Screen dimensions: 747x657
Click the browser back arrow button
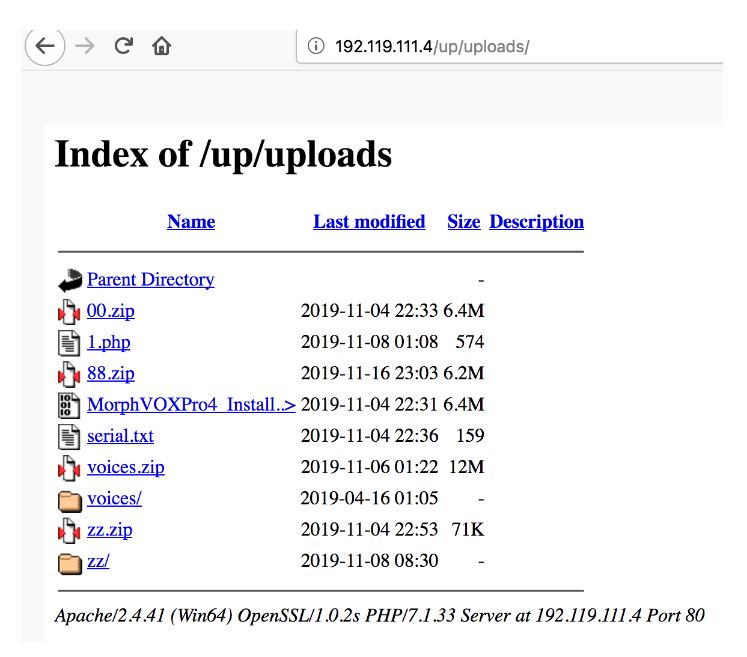(x=45, y=46)
